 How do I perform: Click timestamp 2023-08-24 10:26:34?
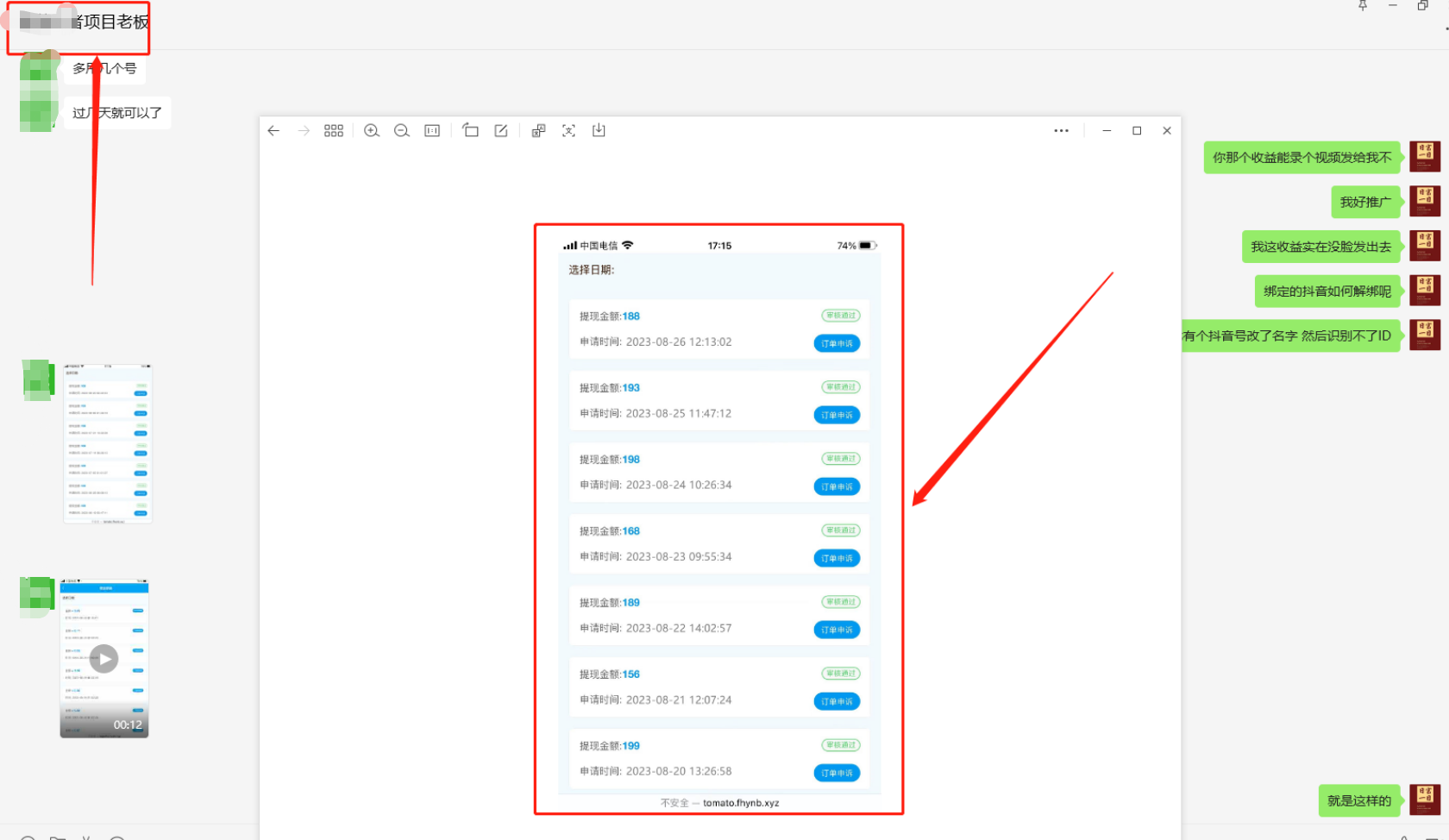pos(679,485)
